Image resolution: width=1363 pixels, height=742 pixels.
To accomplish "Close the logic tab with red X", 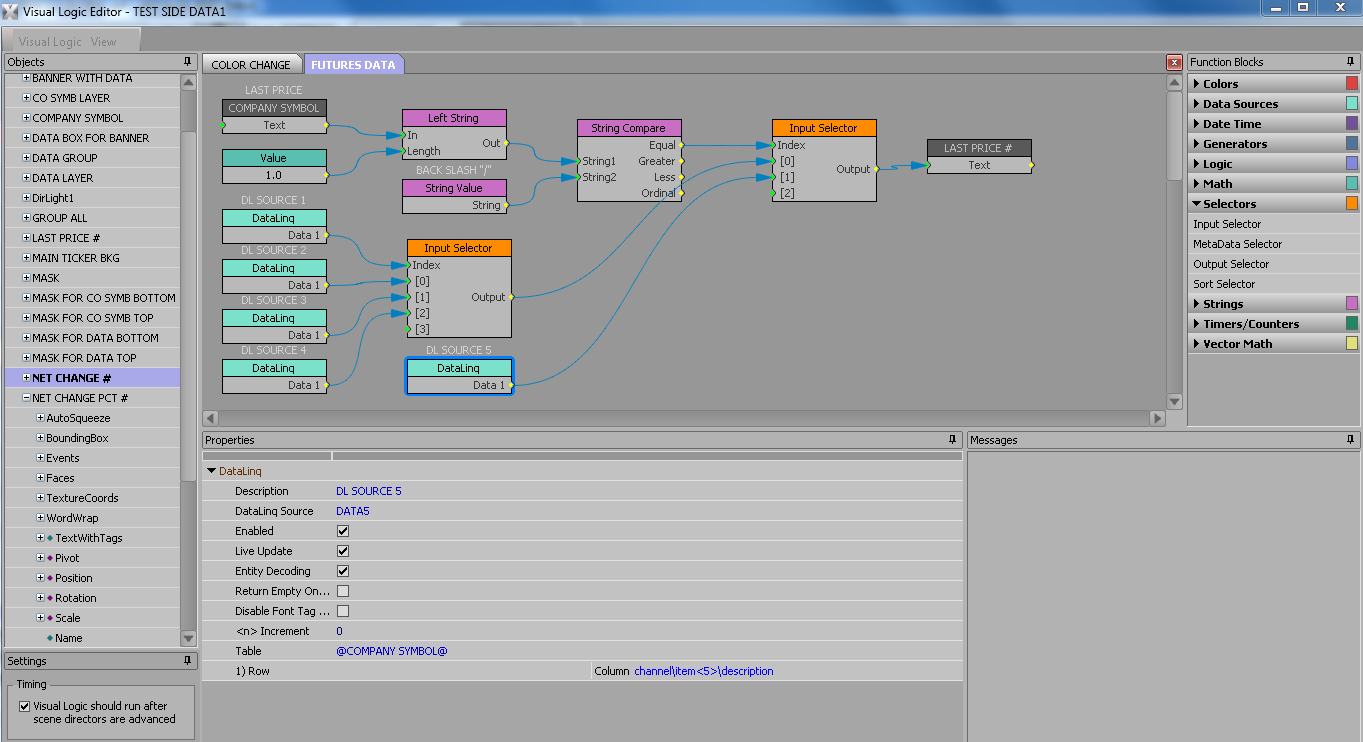I will point(1175,63).
